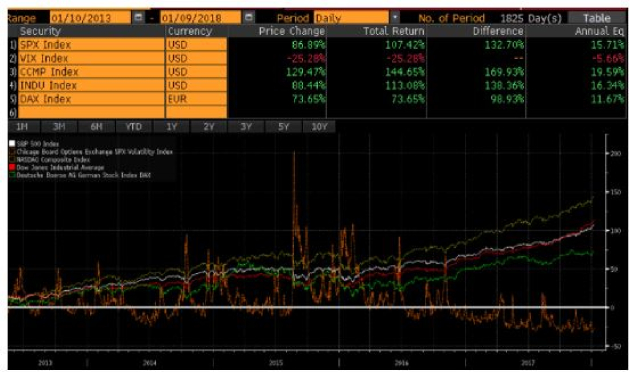630x372 pixels.
Task: Open the start date calendar picker icon
Action: tap(138, 17)
